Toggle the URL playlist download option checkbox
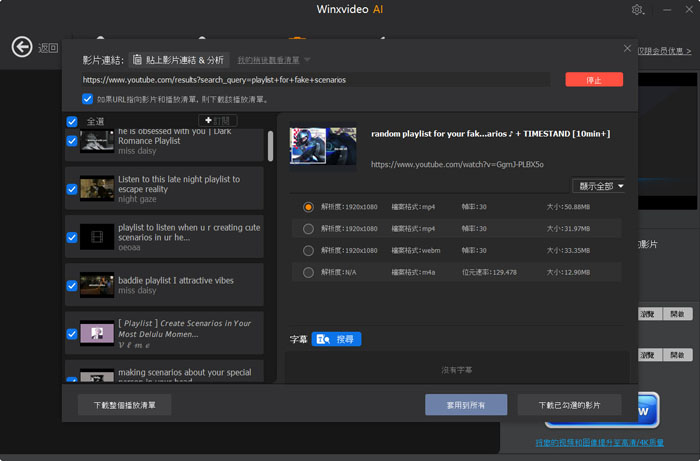700x461 pixels. pos(89,99)
